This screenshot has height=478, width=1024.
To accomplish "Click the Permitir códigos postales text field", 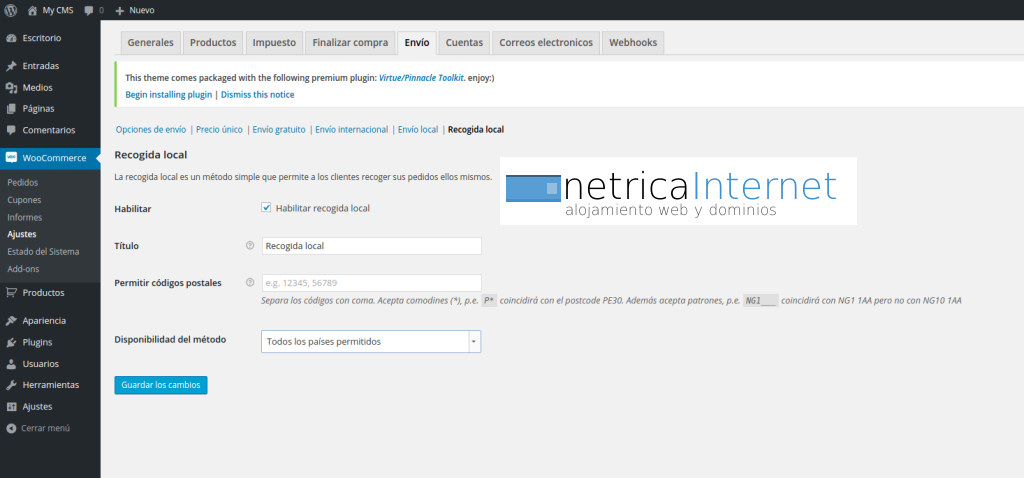I will point(370,283).
